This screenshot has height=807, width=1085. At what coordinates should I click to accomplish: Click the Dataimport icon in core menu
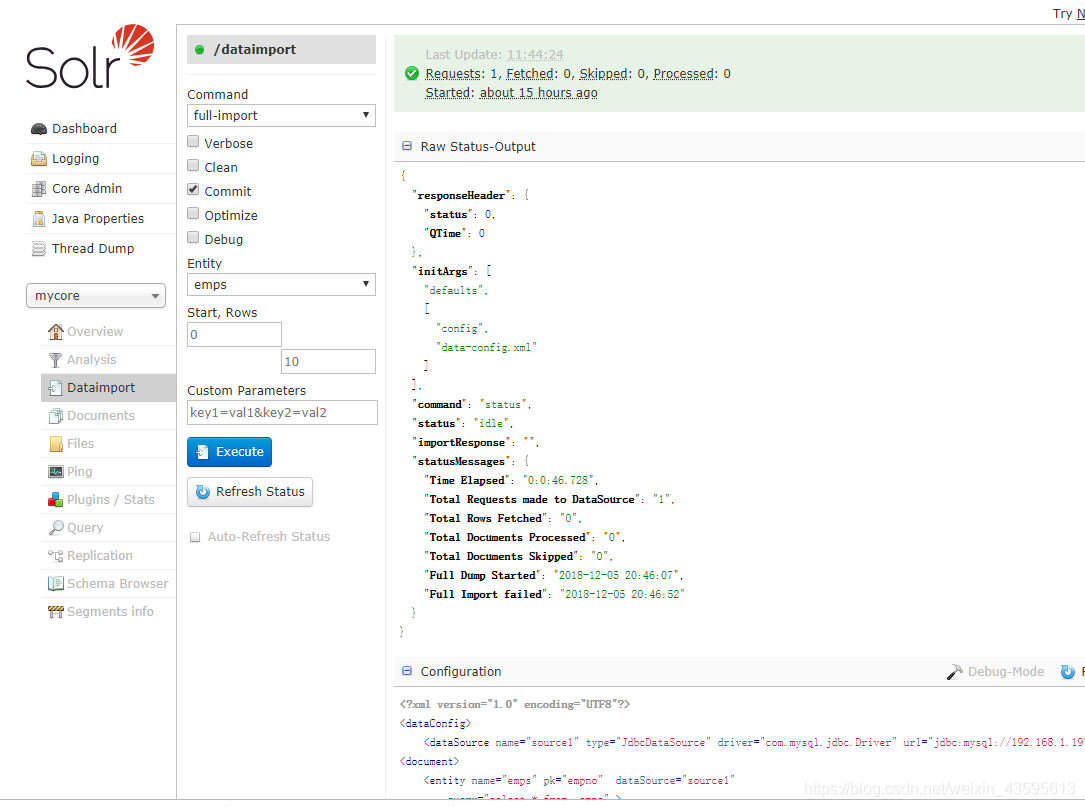[x=55, y=388]
